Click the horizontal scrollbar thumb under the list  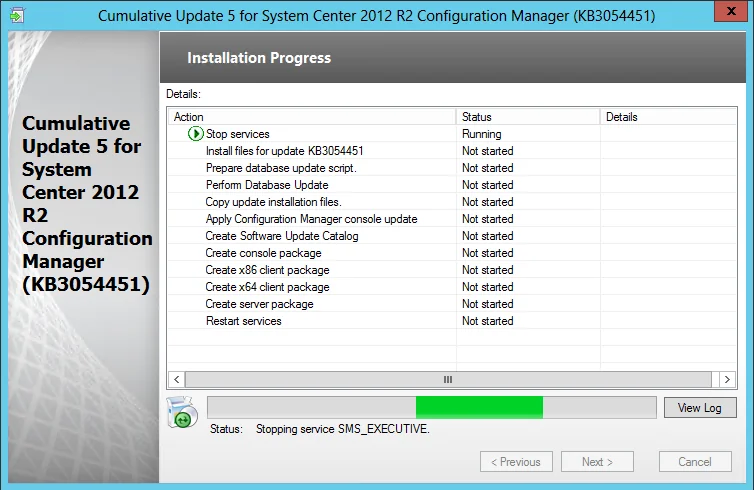[448, 379]
